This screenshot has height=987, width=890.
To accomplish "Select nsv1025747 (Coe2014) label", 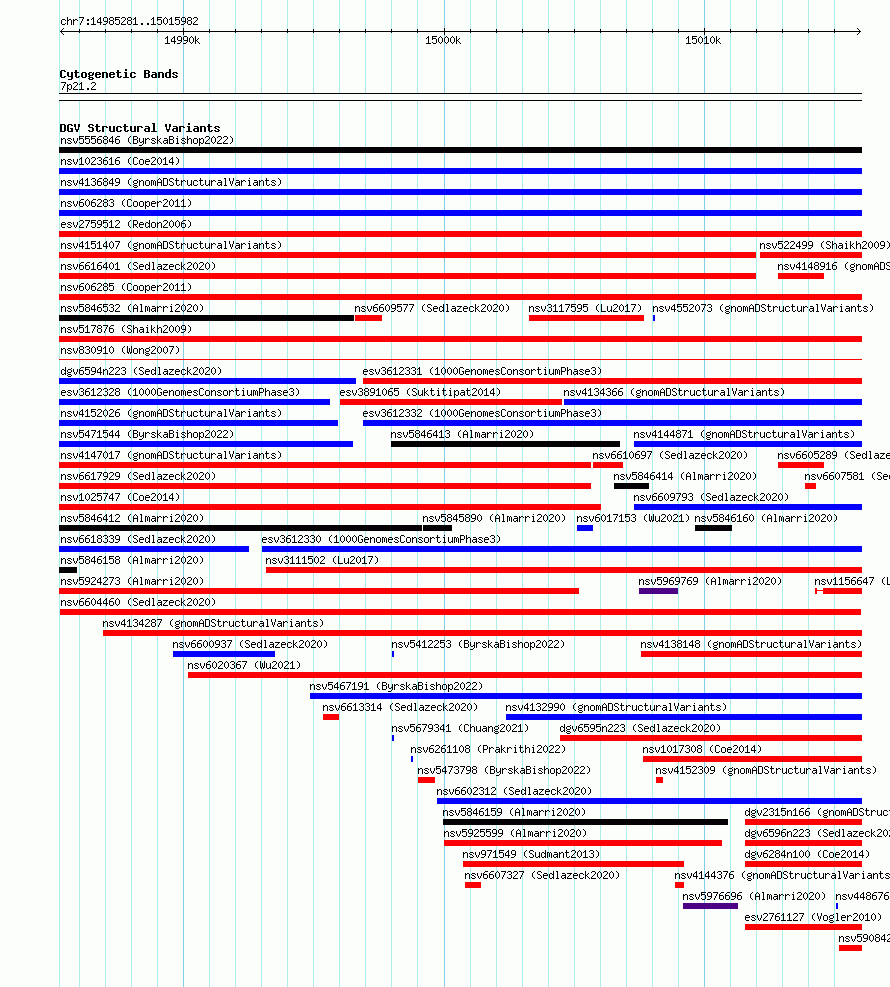I will (120, 497).
